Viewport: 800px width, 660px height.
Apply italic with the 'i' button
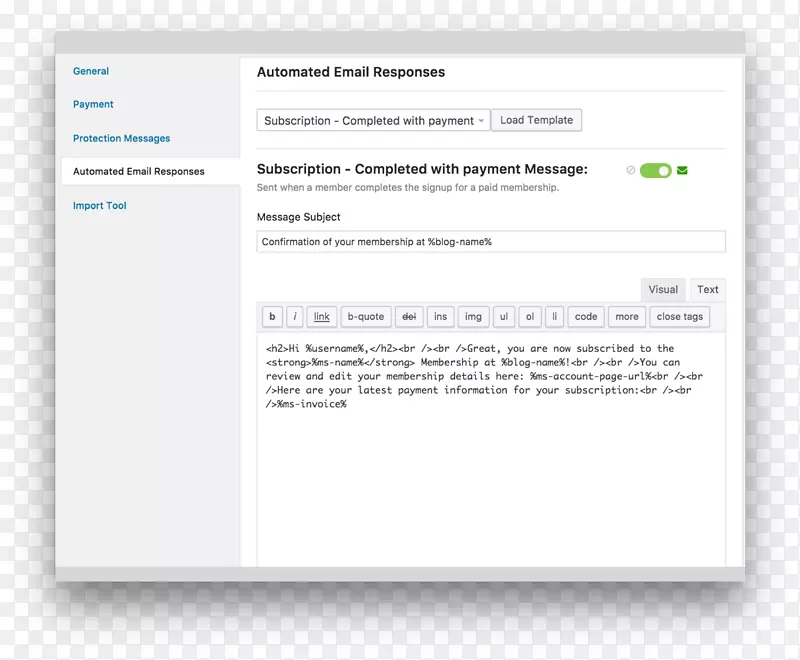click(x=295, y=317)
